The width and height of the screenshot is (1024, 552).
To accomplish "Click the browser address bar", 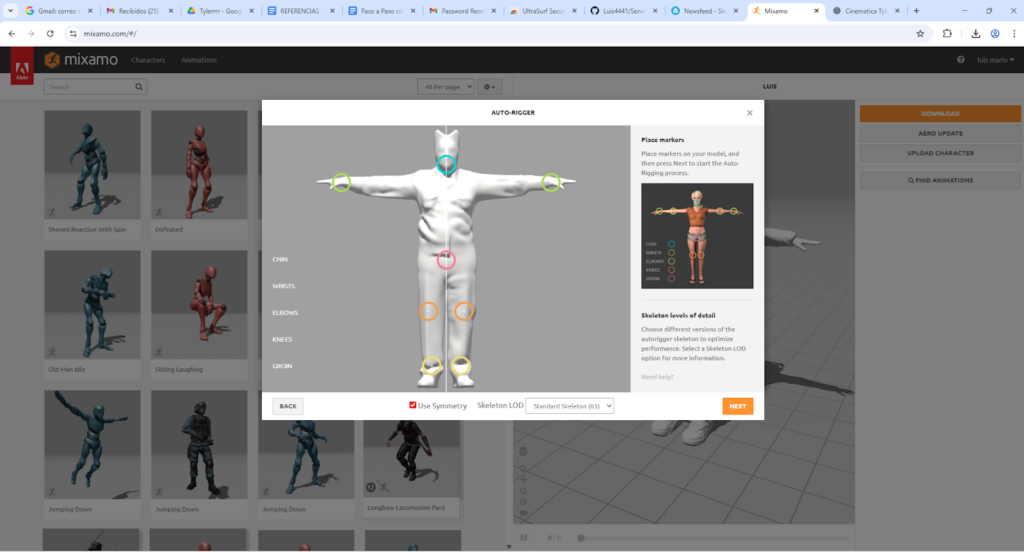I will click(496, 33).
